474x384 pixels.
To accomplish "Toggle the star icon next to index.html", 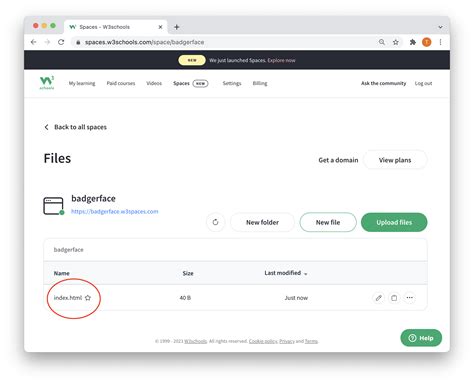I will 88,298.
